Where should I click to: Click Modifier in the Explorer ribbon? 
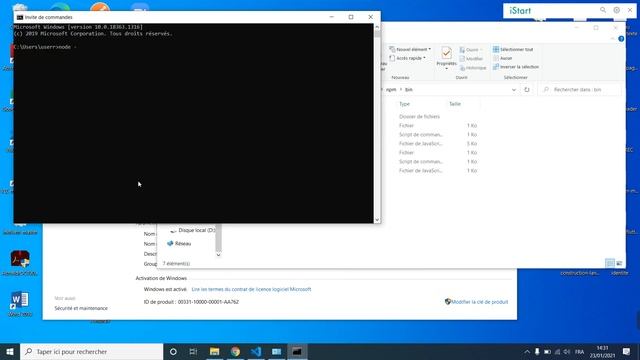tap(471, 59)
